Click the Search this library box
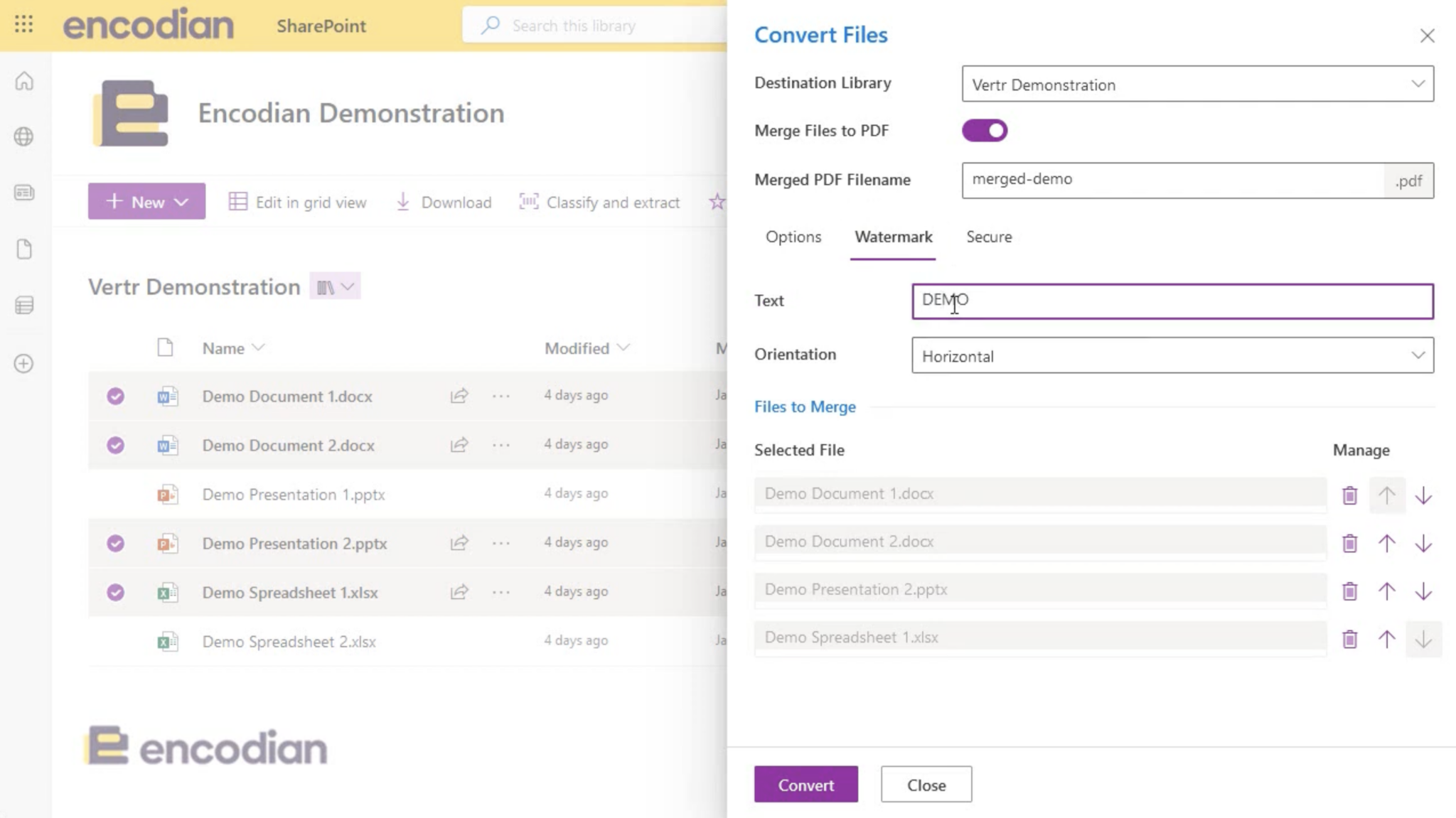Image resolution: width=1456 pixels, height=818 pixels. coord(594,26)
